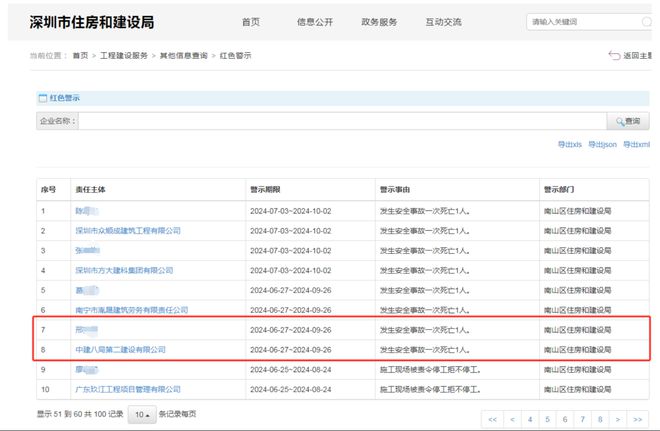Screen dimensions: 660x431
Task: Click 首页 in the breadcrumb
Action: point(80,56)
